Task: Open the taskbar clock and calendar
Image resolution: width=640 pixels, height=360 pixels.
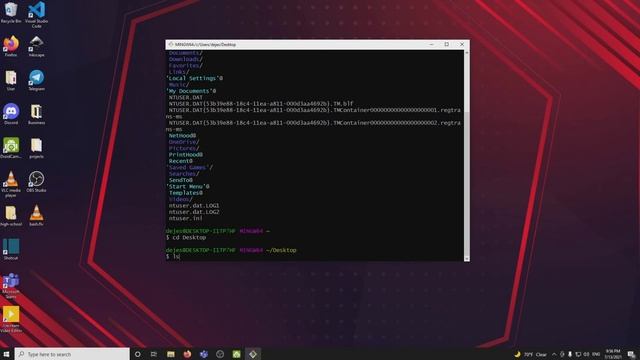Action: pyautogui.click(x=613, y=354)
